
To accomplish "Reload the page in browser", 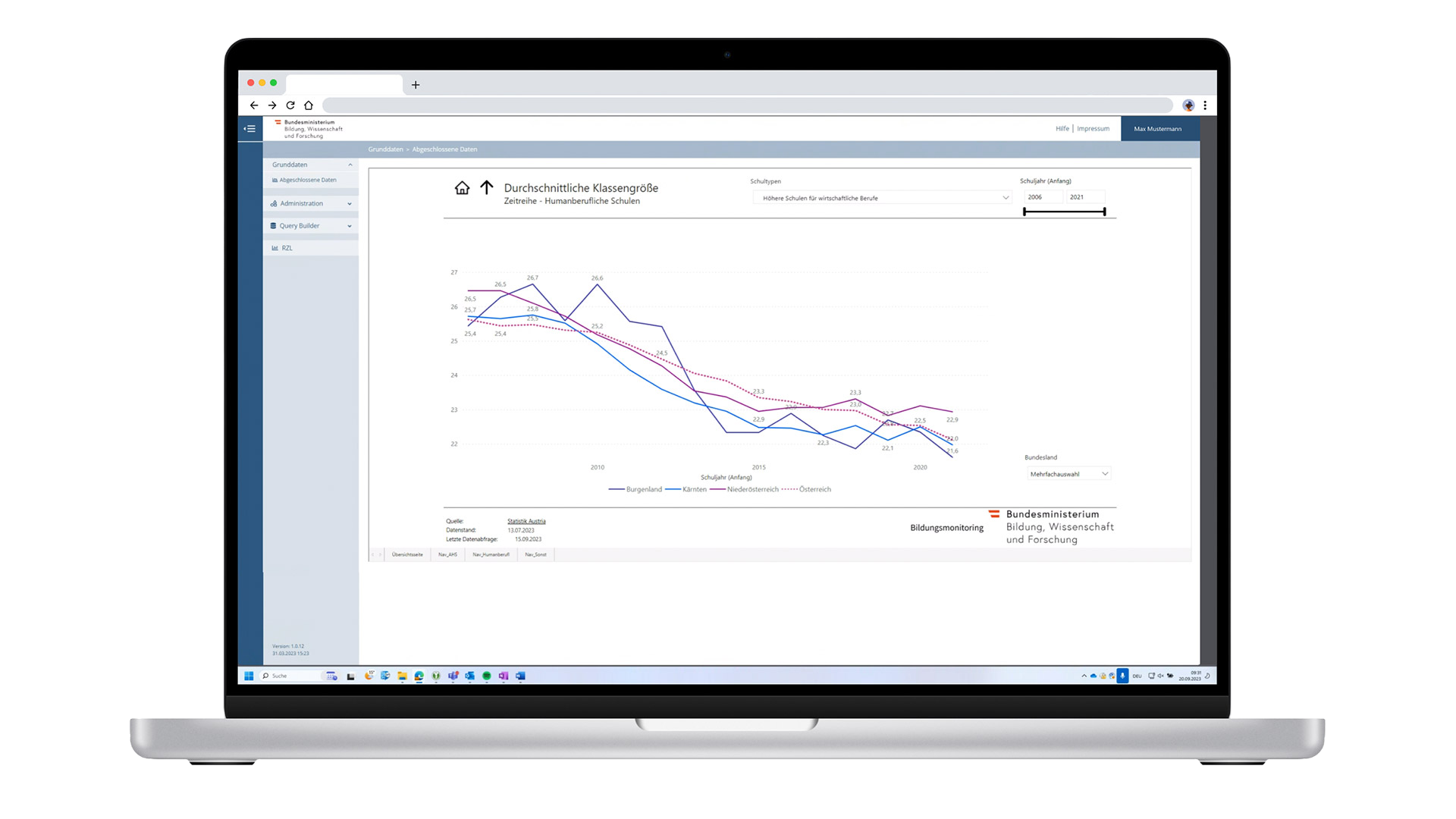I will click(290, 105).
